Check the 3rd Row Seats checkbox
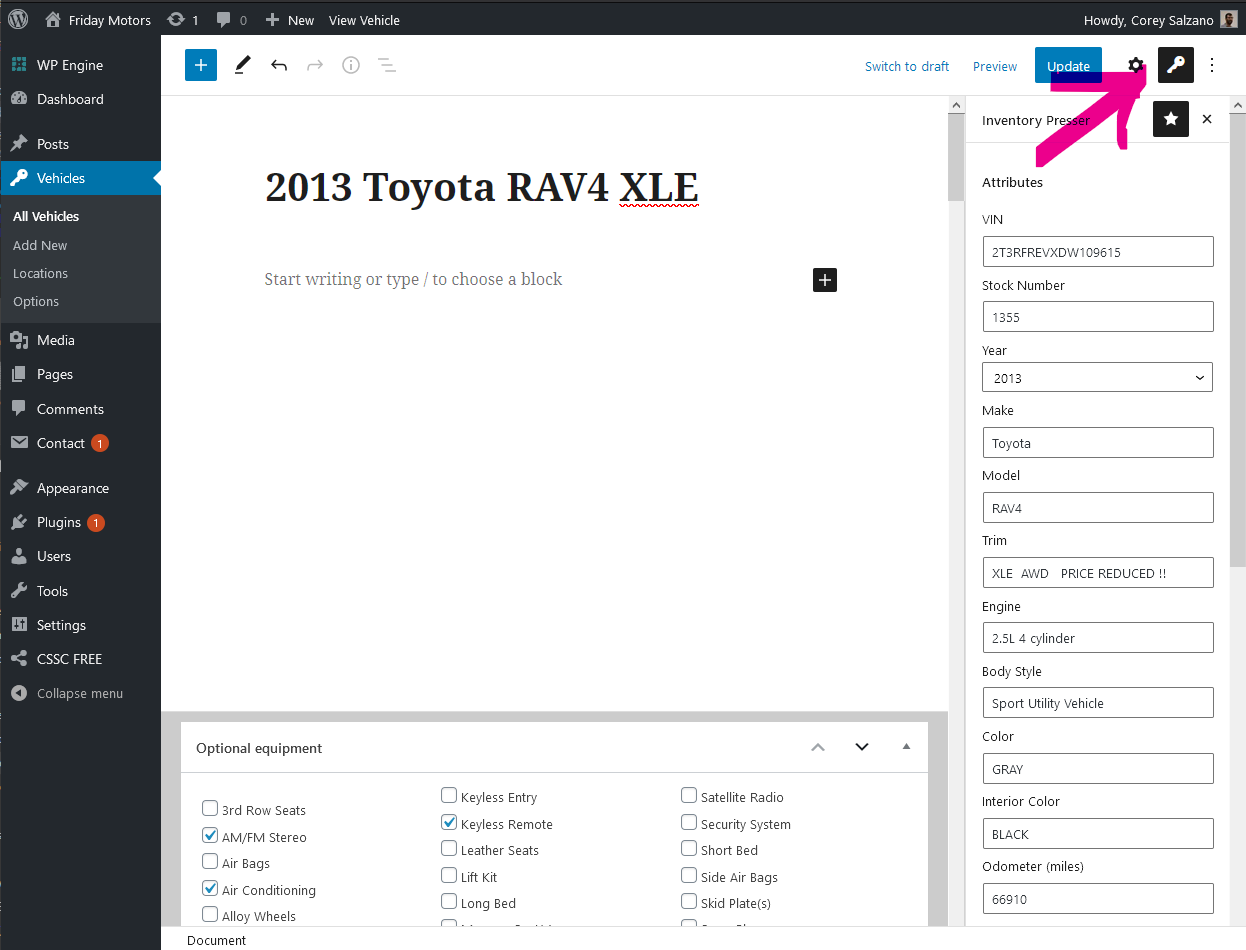1246x950 pixels. (x=210, y=808)
